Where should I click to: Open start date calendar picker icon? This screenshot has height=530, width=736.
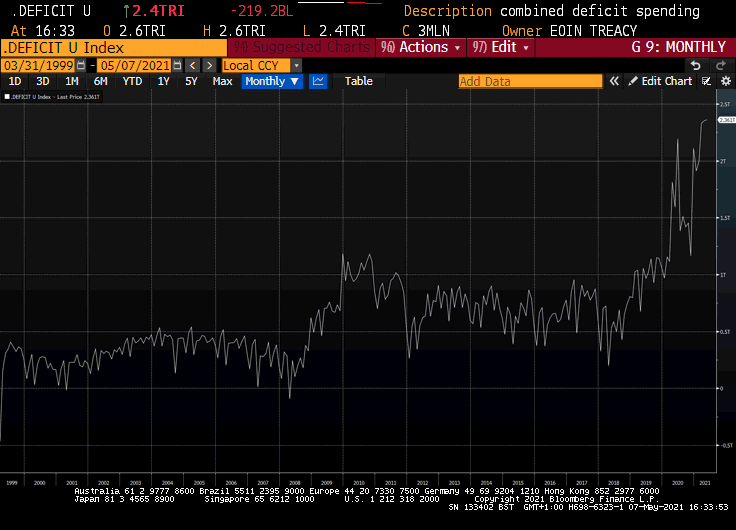(82, 65)
